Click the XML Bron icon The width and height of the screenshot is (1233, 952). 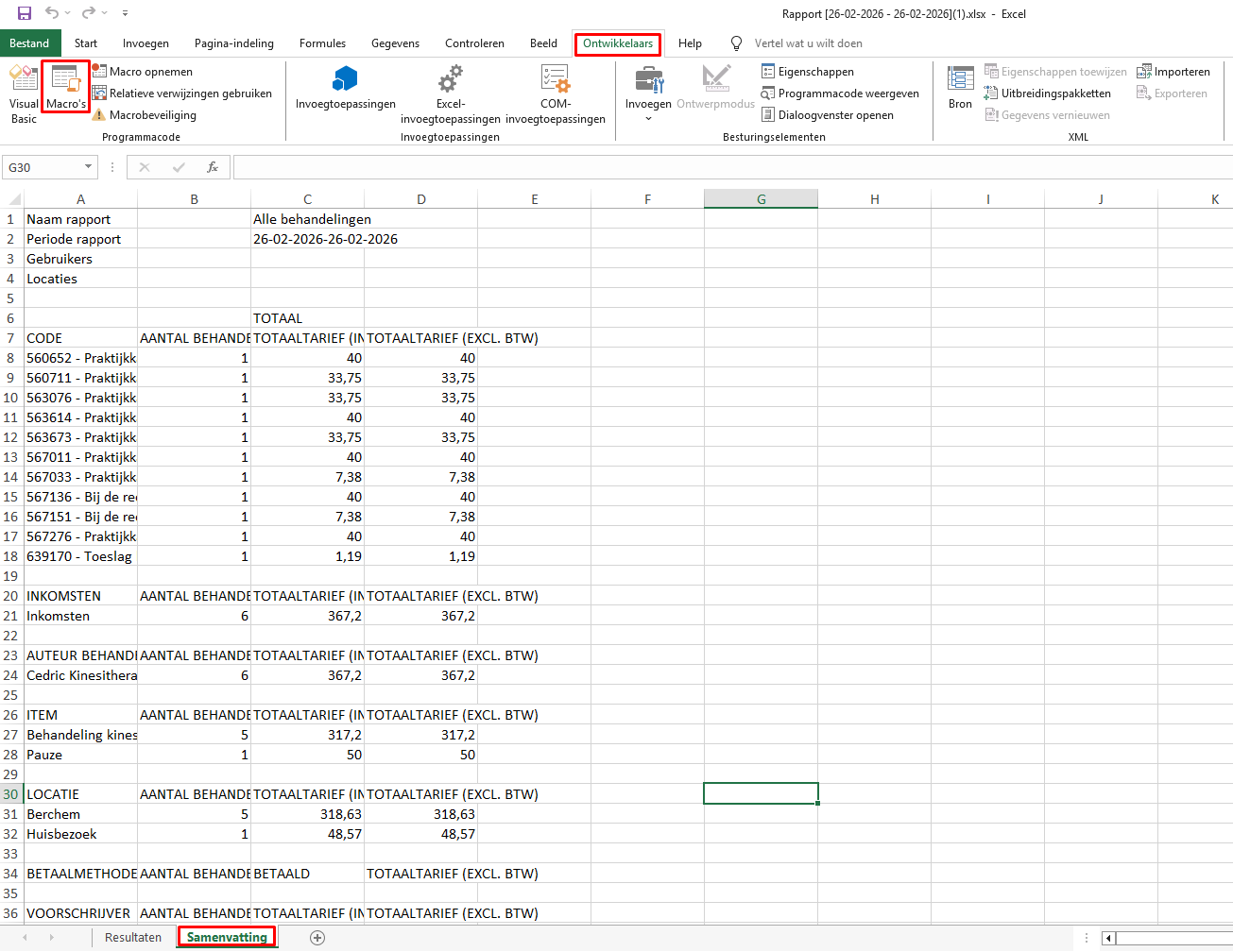pos(960,87)
